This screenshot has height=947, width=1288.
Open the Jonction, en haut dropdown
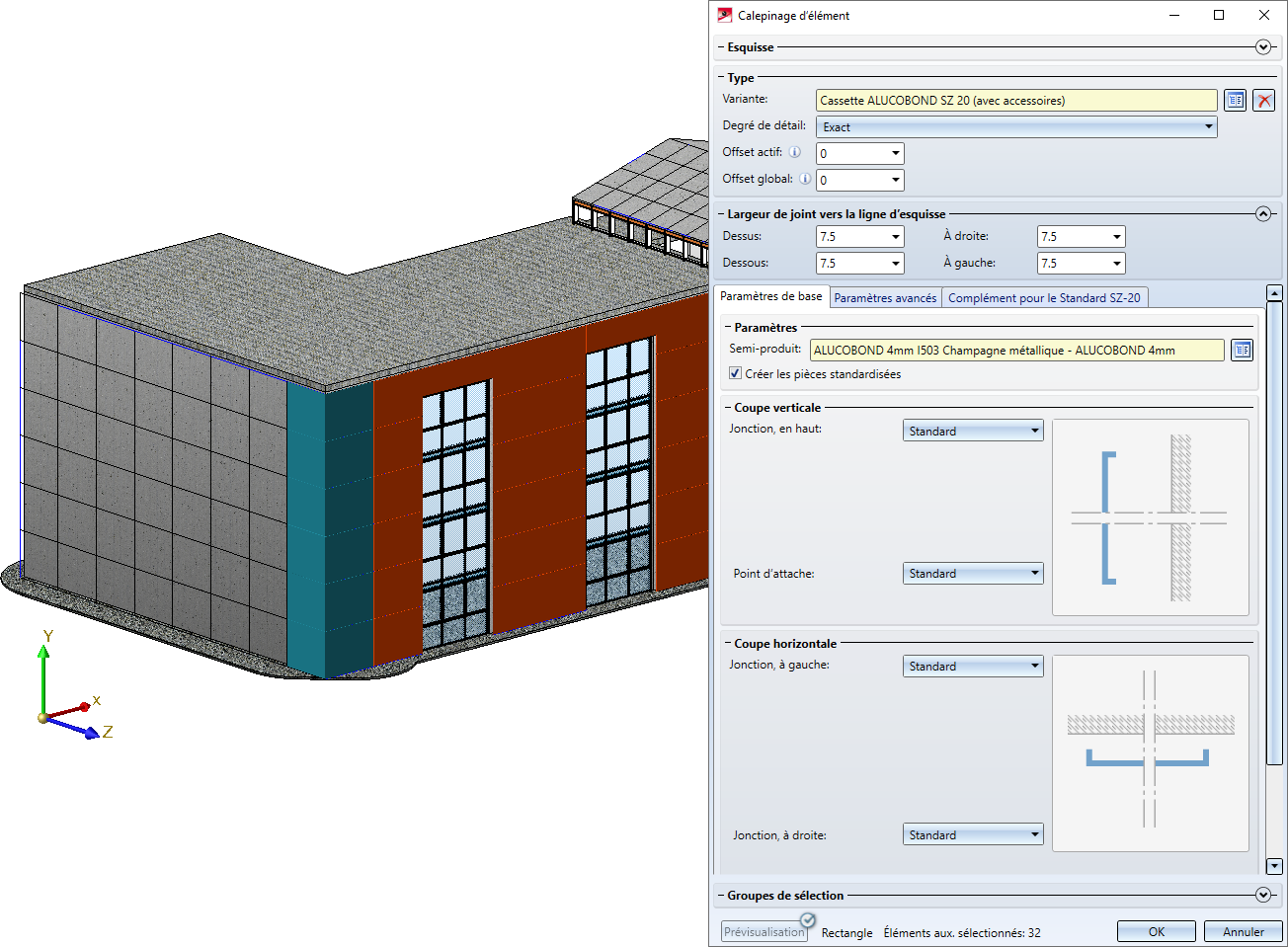tap(973, 432)
